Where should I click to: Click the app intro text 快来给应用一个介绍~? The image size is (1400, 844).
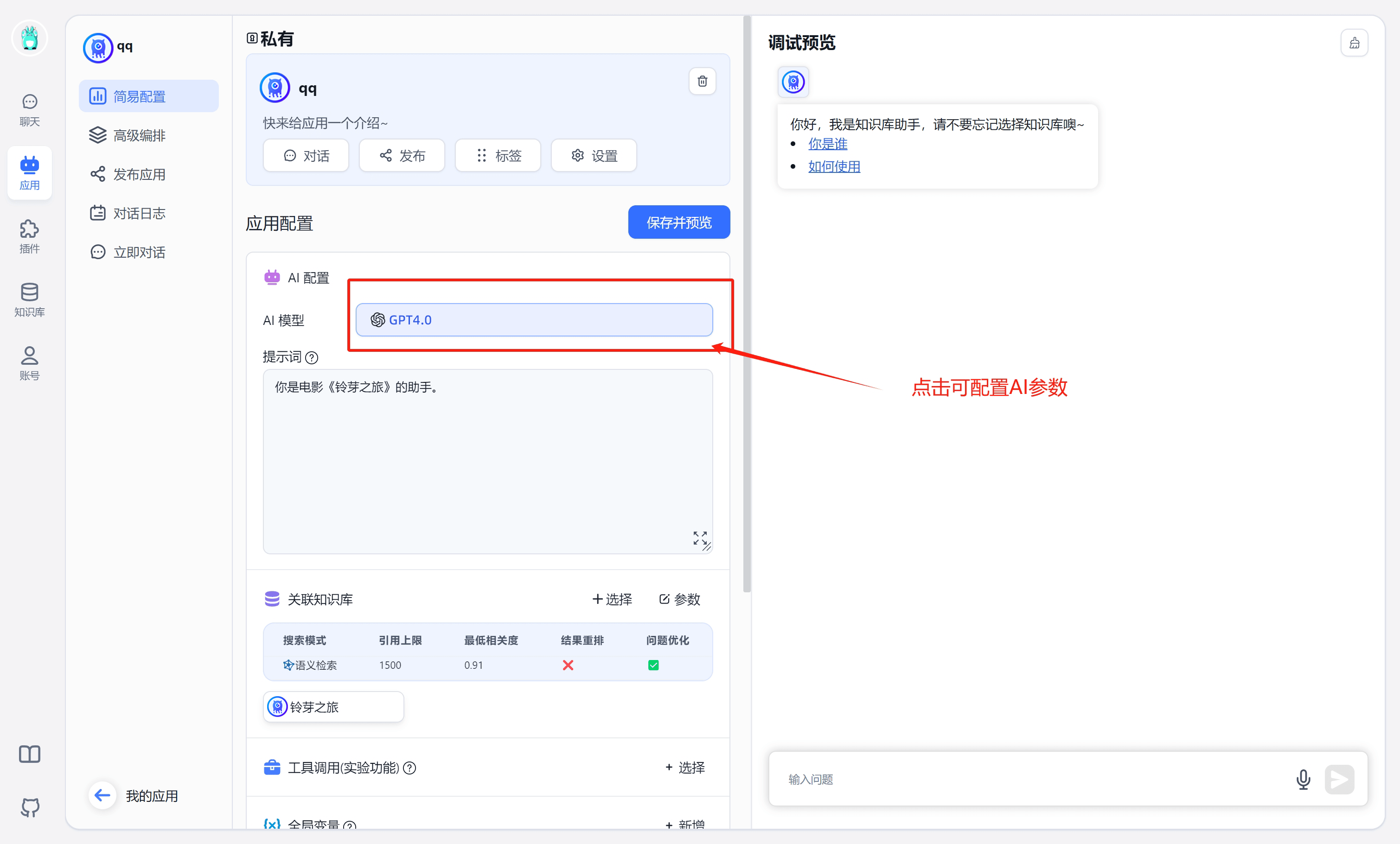click(x=325, y=123)
